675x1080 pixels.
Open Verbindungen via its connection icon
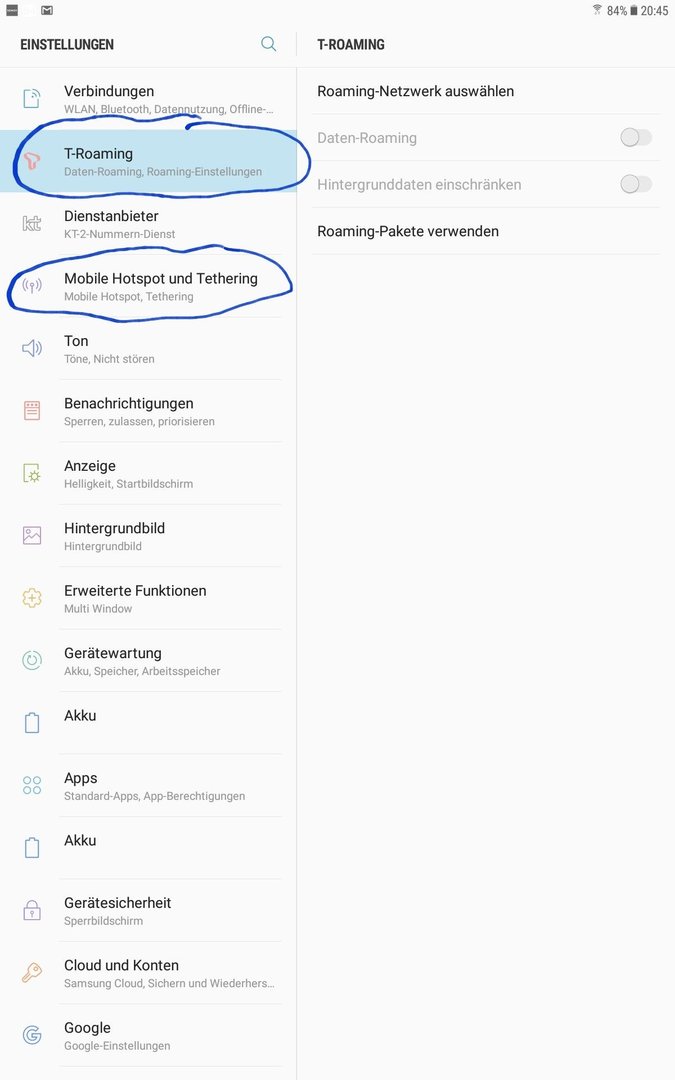[x=32, y=98]
